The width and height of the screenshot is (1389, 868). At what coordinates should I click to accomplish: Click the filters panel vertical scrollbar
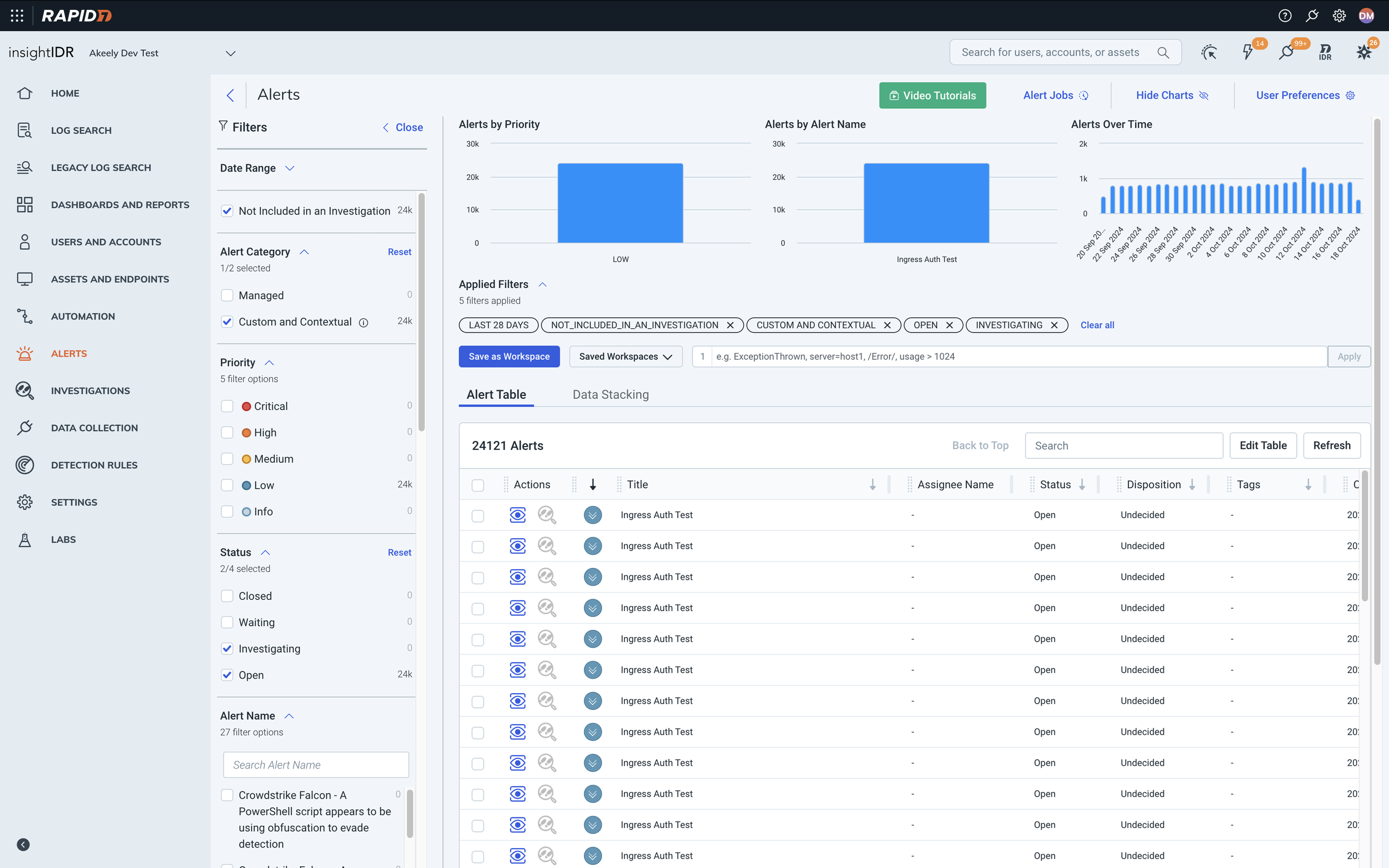422,313
